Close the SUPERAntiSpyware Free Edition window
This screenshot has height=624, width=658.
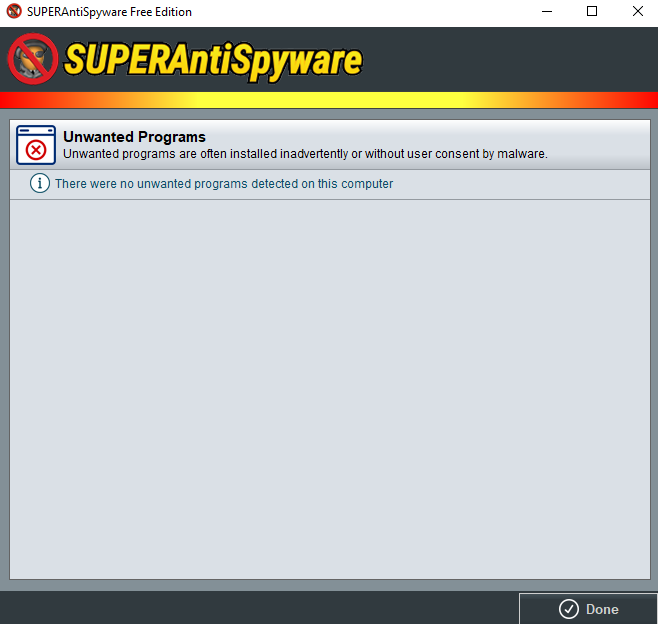point(637,11)
